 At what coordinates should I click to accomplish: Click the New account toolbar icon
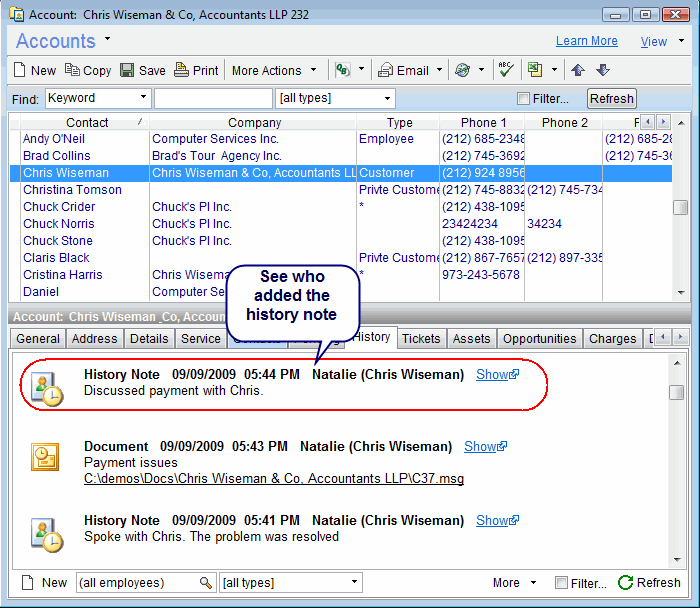click(x=20, y=71)
